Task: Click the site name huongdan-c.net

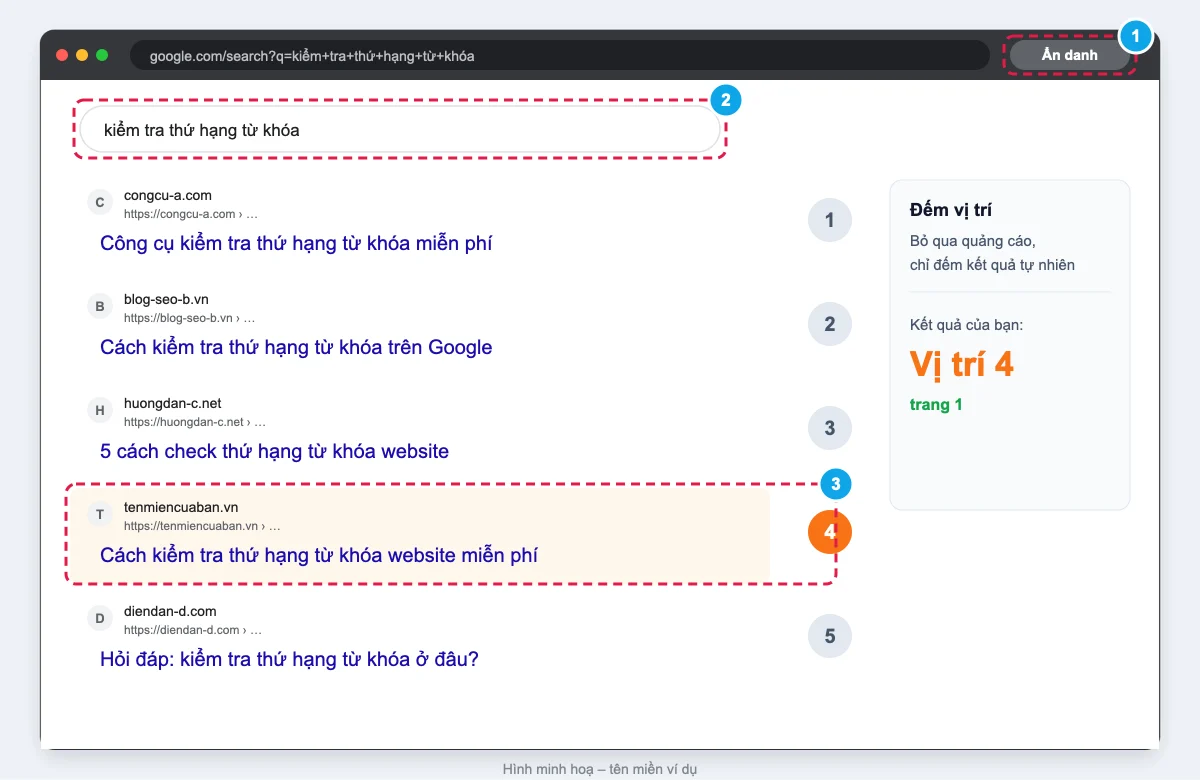Action: tap(173, 403)
